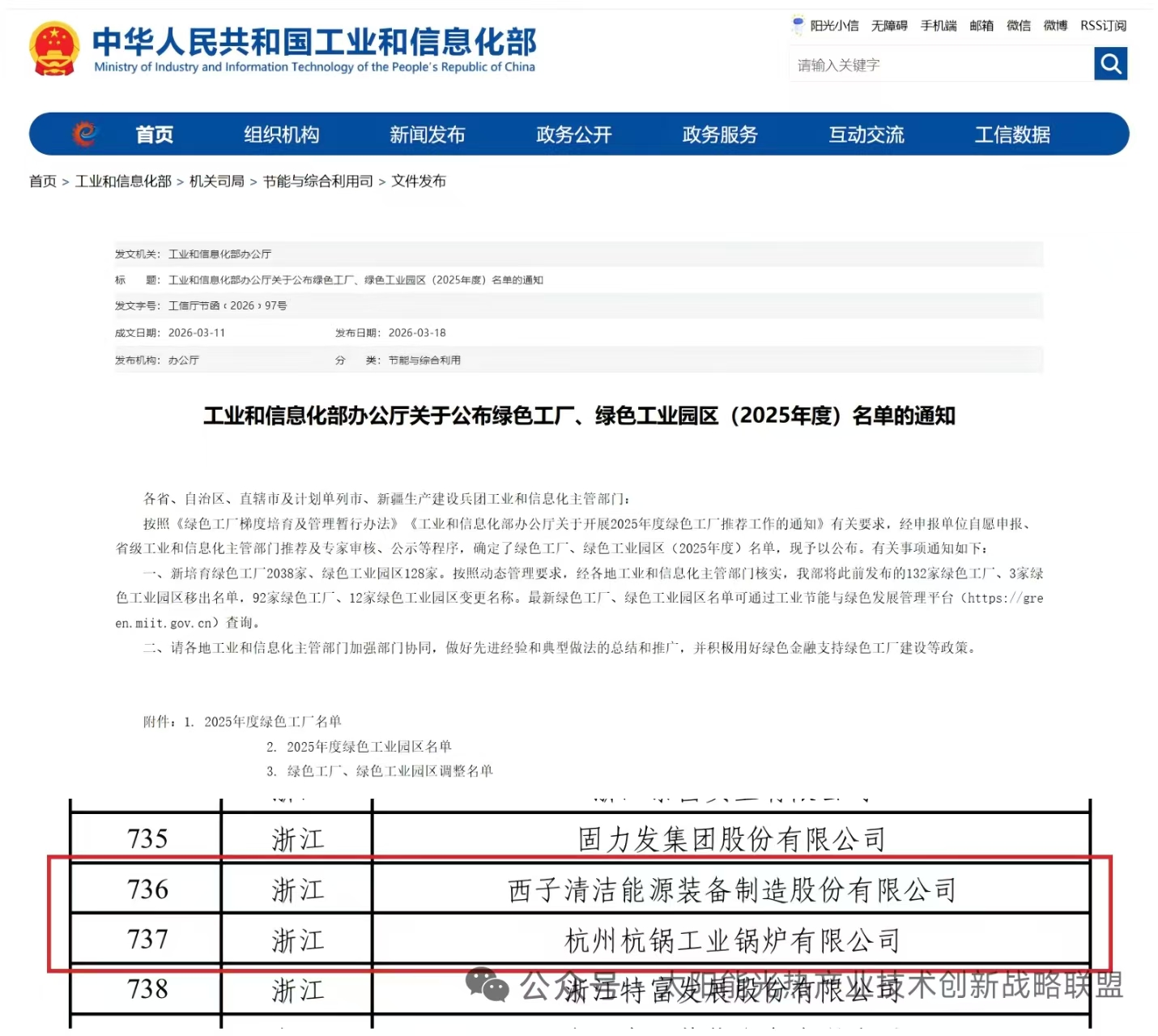The height and width of the screenshot is (1036, 1158).
Task: Click the swirl icon in navigation bar
Action: point(85,134)
